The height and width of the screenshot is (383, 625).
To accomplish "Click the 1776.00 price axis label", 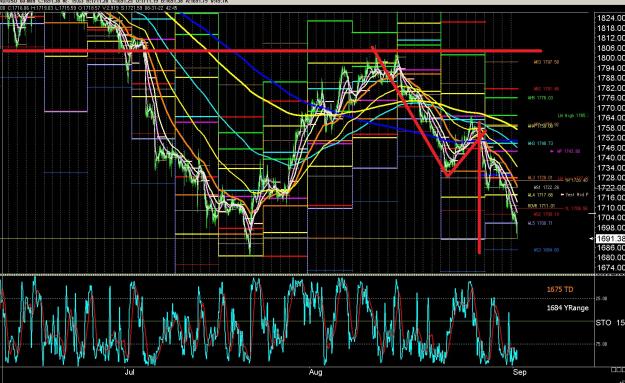I will click(x=611, y=98).
